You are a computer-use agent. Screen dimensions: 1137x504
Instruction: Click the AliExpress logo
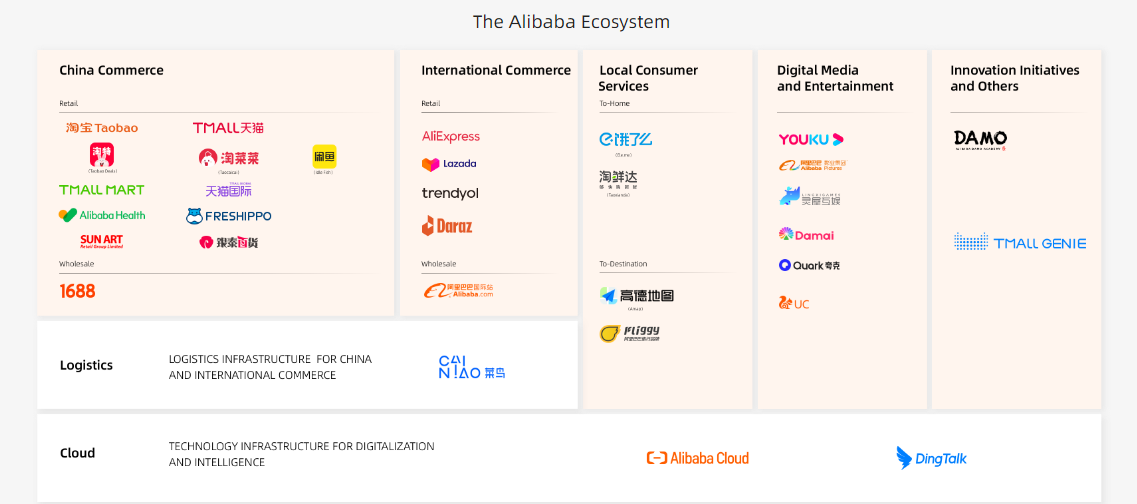(x=451, y=136)
